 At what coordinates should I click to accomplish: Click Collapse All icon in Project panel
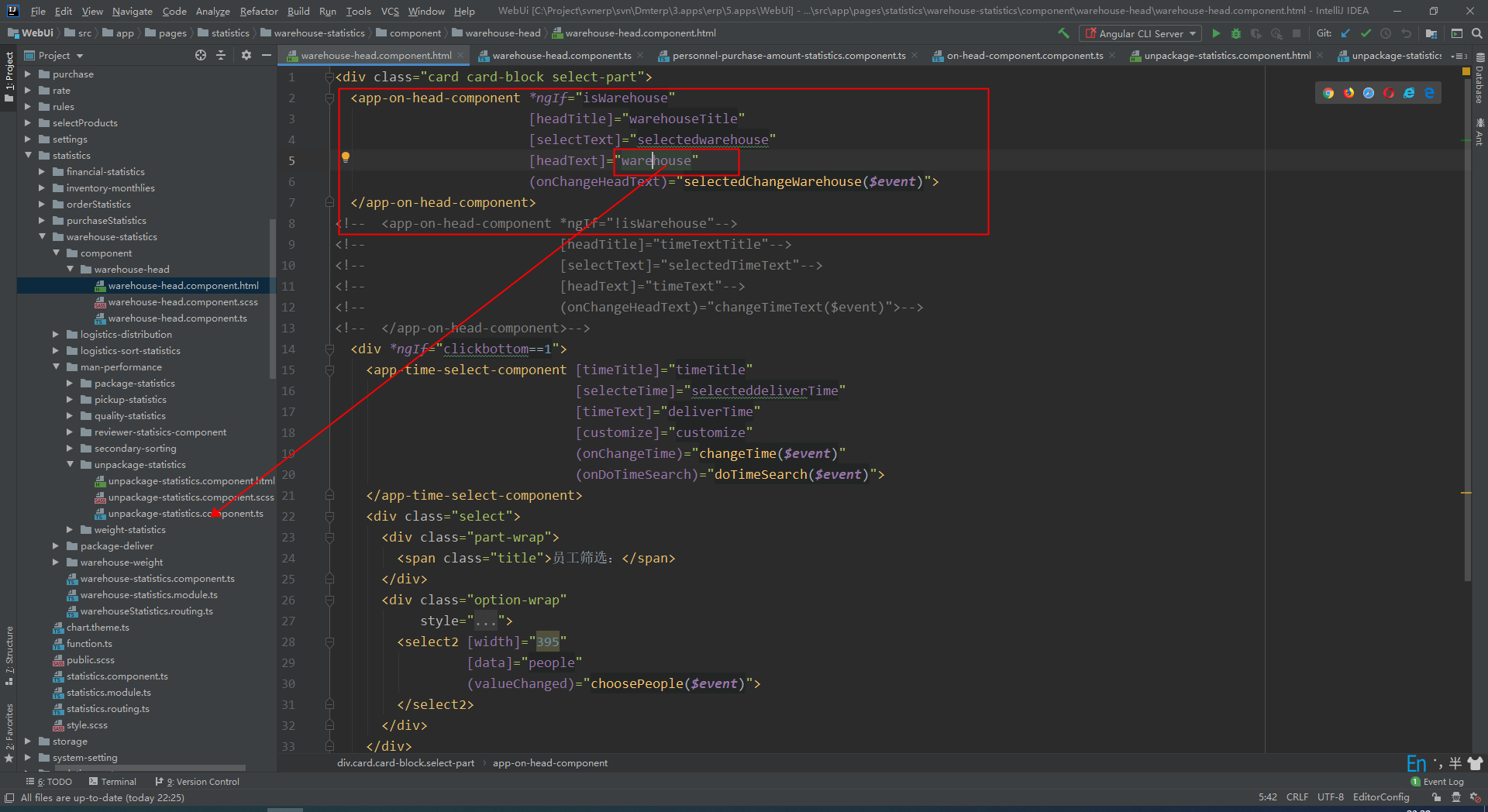pyautogui.click(x=221, y=55)
